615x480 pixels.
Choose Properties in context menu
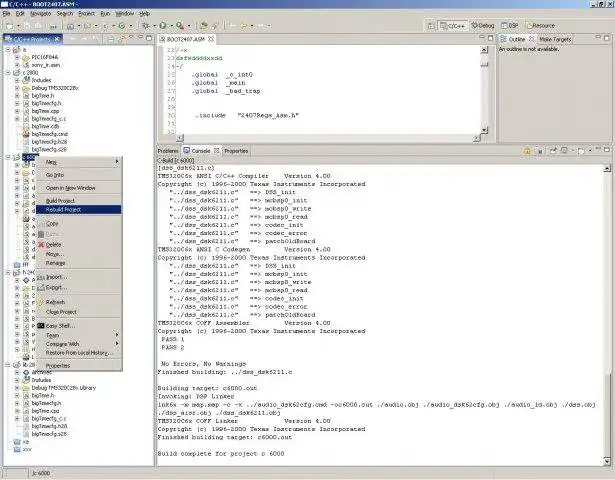78,365
